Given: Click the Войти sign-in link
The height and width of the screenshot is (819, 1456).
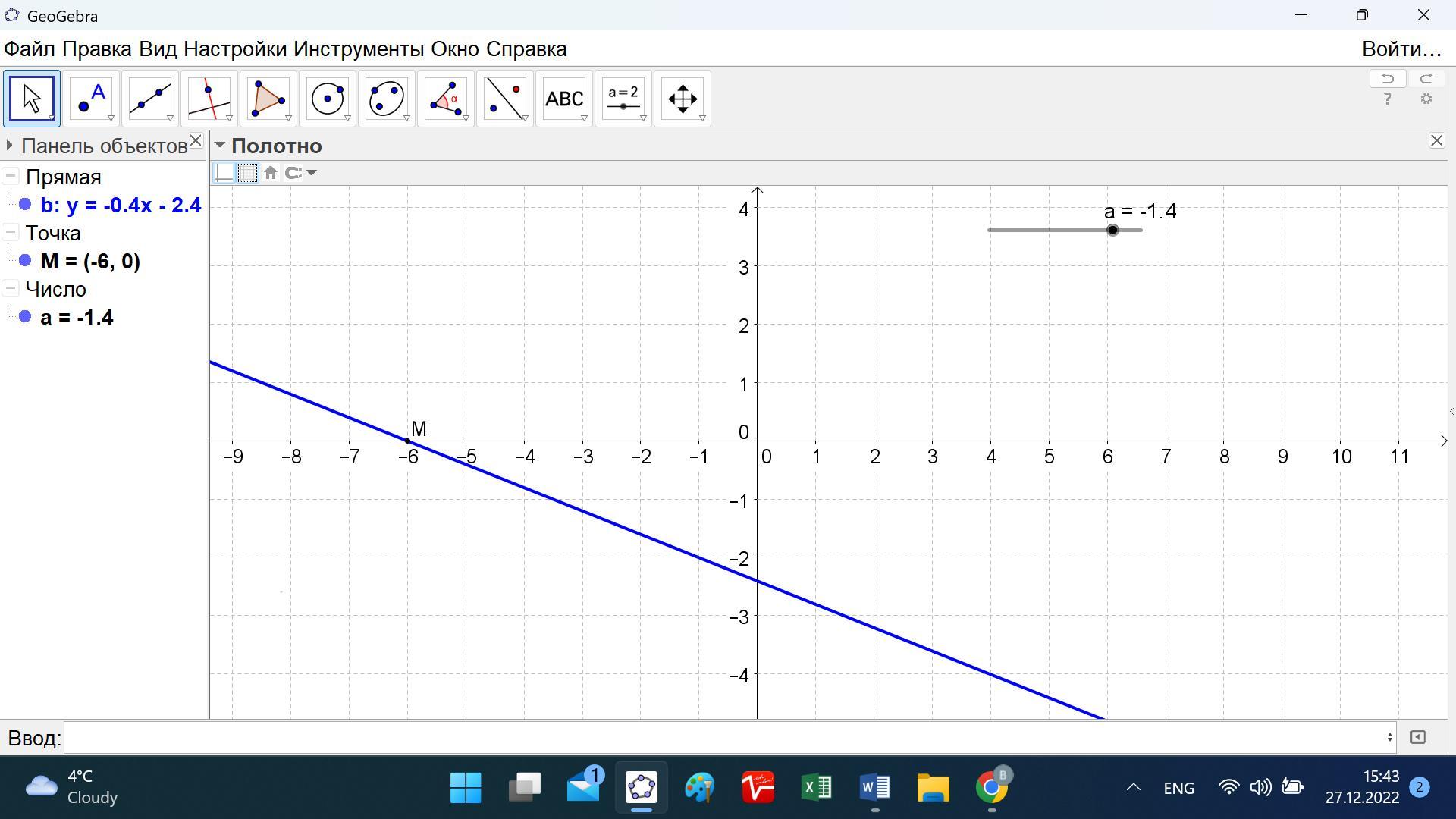Looking at the screenshot, I should [x=1401, y=49].
